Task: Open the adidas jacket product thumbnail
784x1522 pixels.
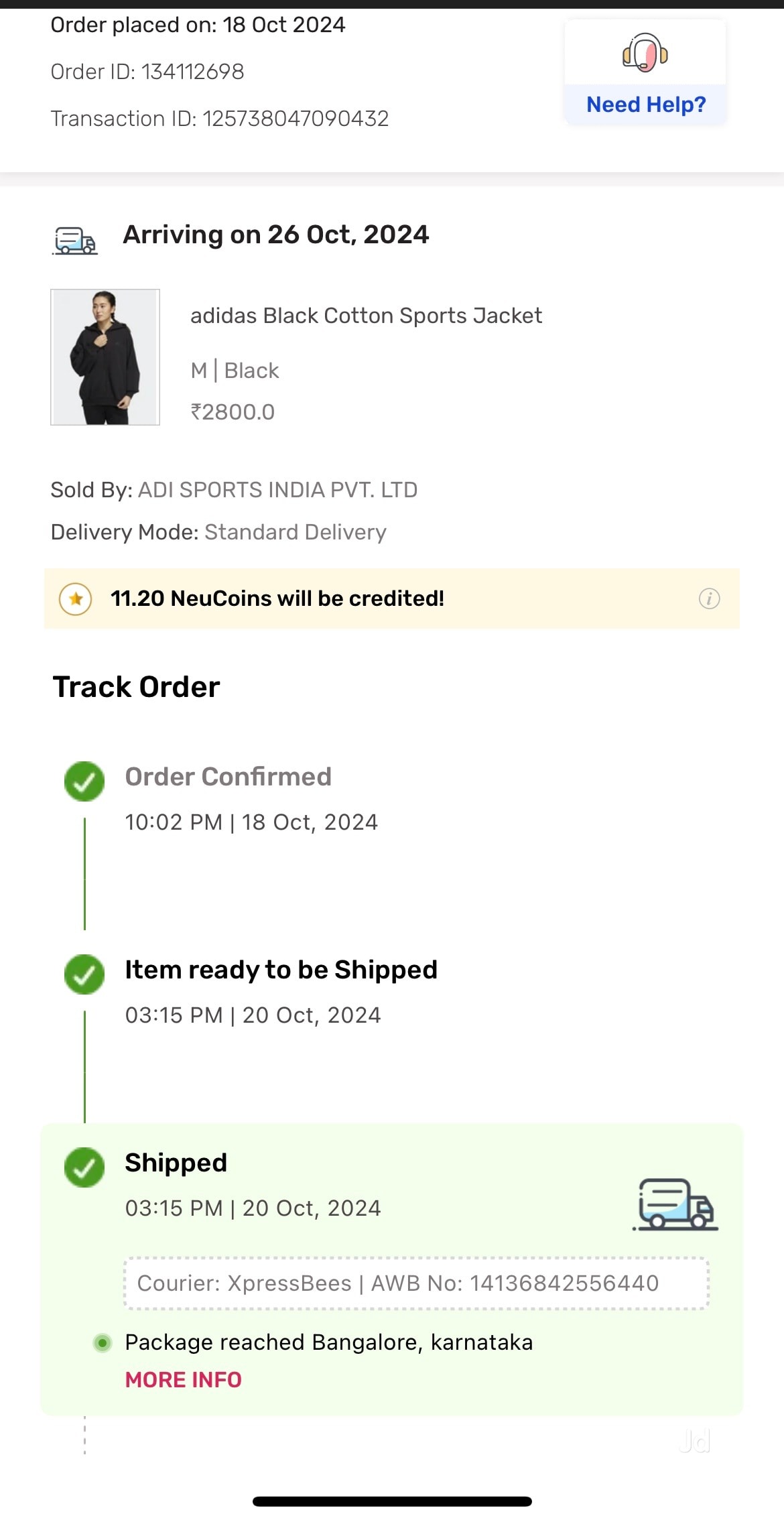Action: [105, 357]
